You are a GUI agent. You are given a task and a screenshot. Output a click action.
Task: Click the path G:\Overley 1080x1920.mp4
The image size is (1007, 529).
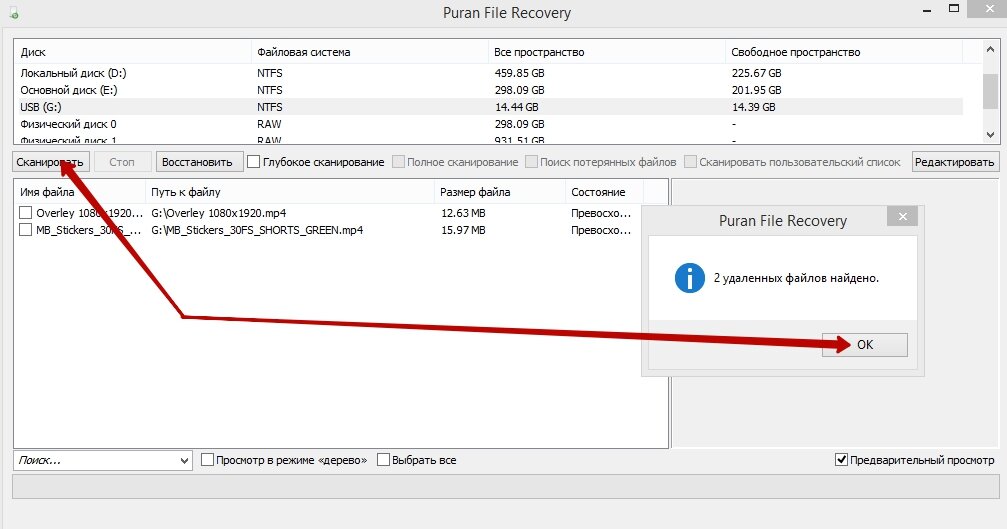click(218, 212)
